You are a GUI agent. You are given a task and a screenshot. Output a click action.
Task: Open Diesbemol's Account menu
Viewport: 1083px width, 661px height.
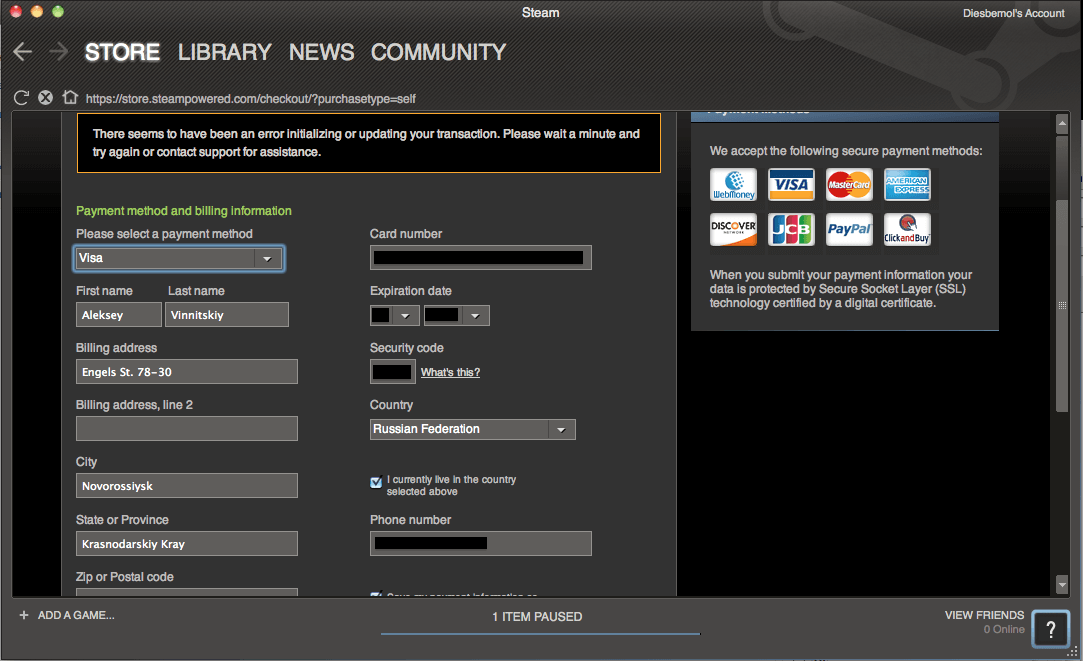point(1014,13)
